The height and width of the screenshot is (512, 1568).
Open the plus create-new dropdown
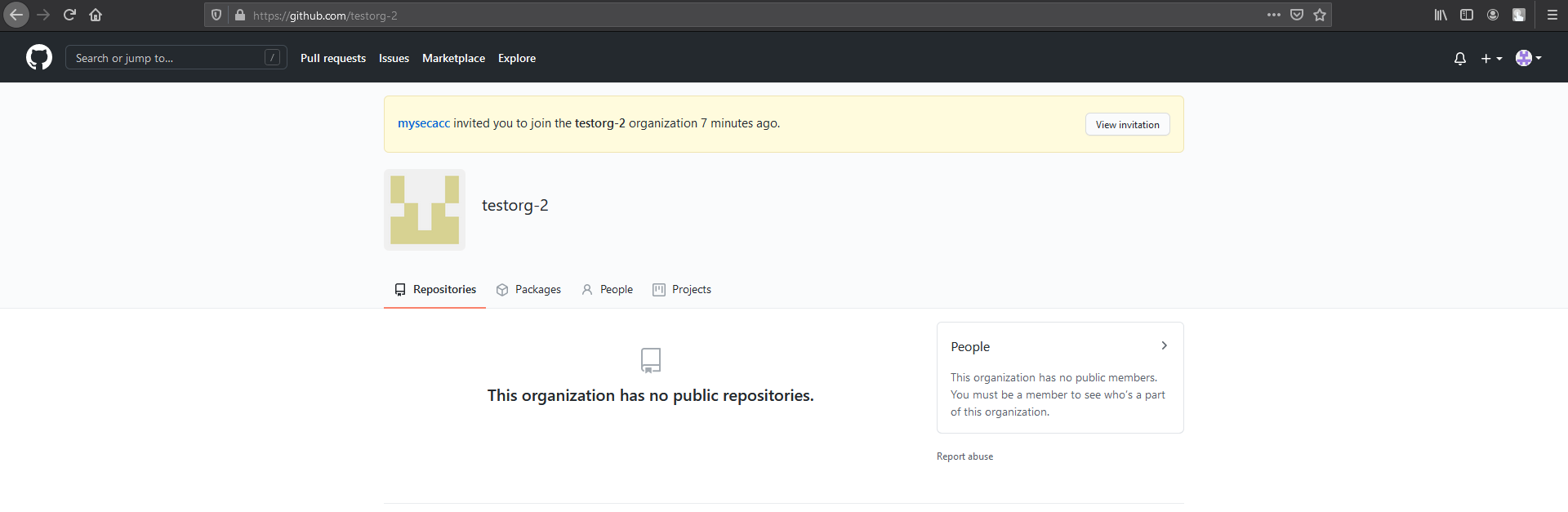1491,58
